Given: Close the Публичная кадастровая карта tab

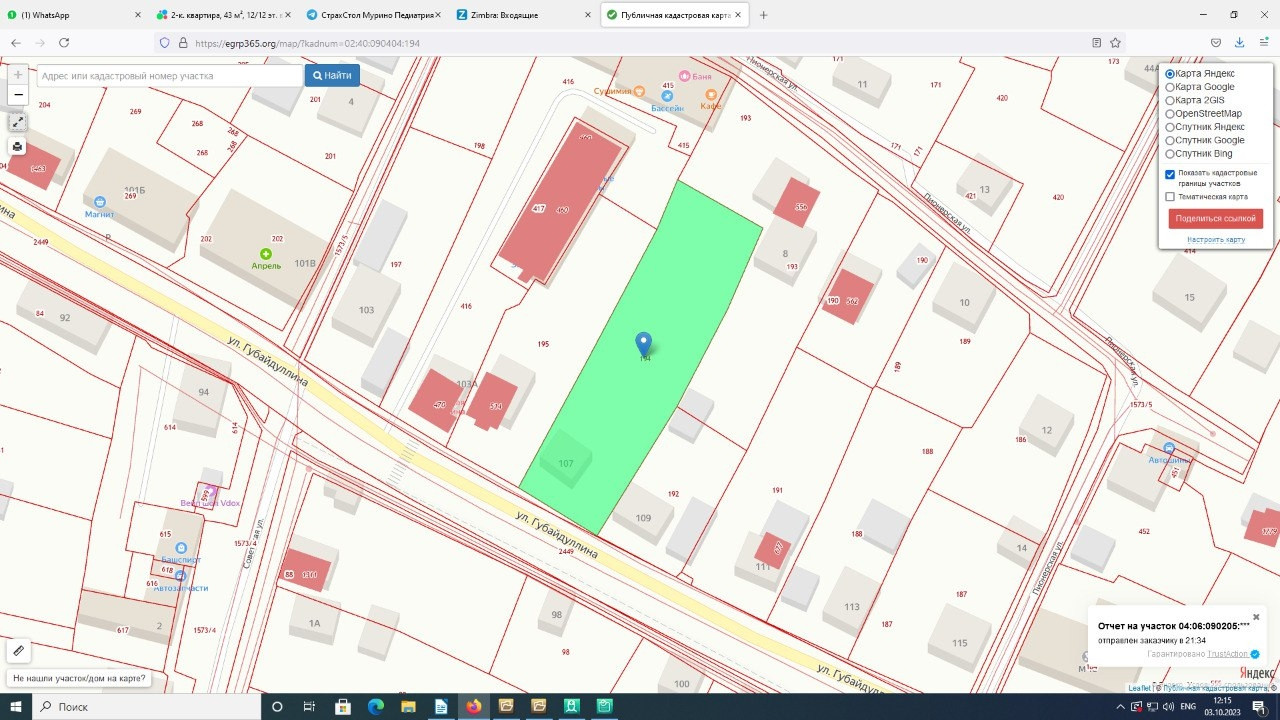Looking at the screenshot, I should 737,15.
